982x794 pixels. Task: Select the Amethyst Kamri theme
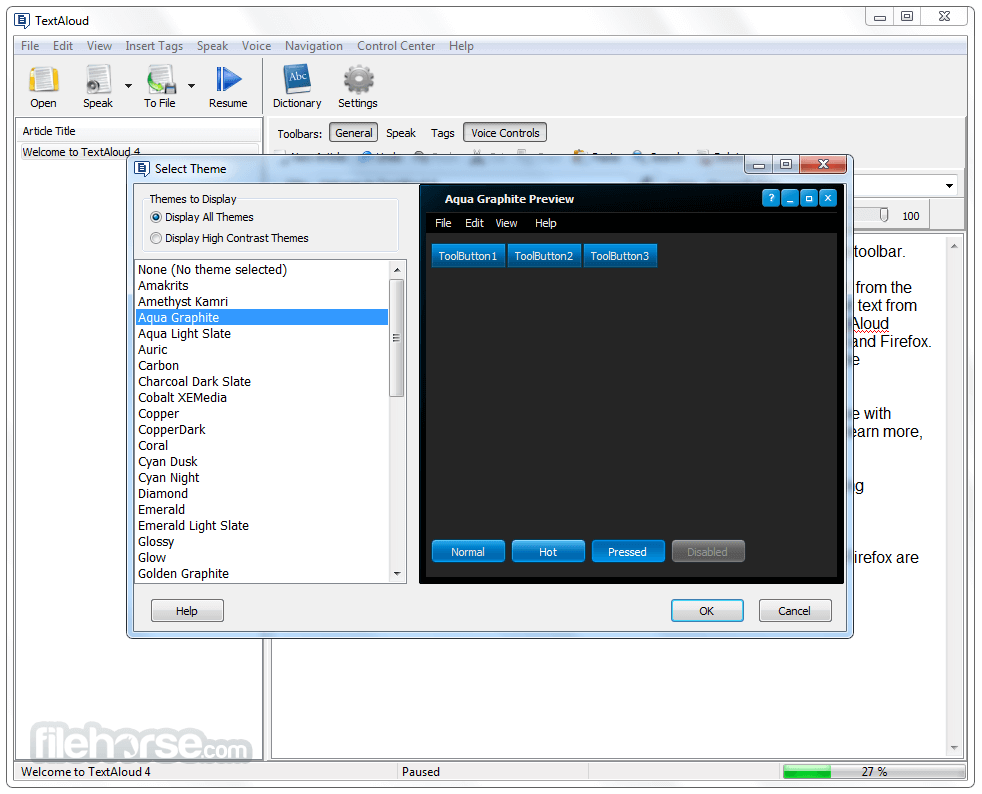262,301
